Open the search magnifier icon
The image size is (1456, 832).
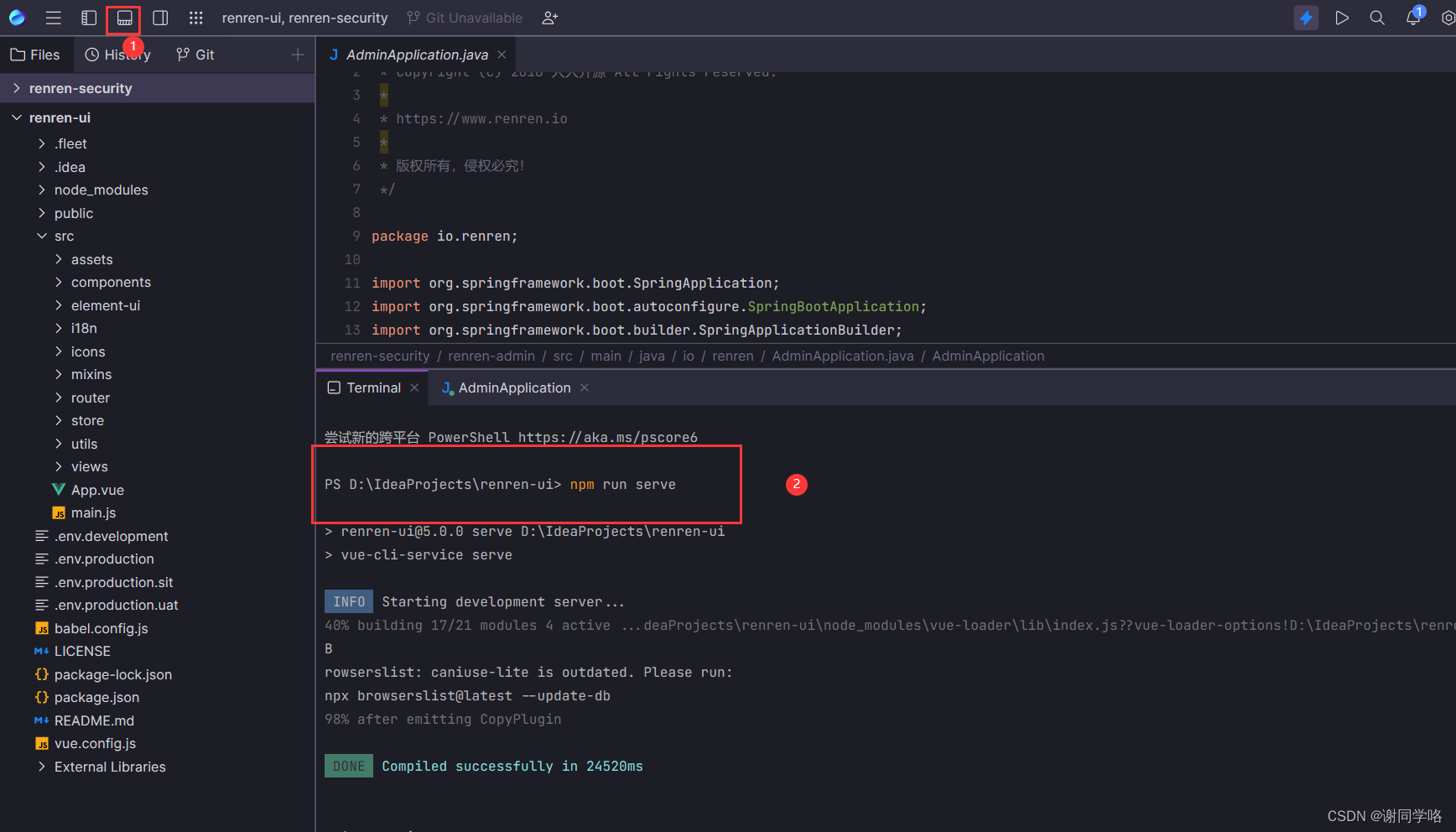(1377, 18)
